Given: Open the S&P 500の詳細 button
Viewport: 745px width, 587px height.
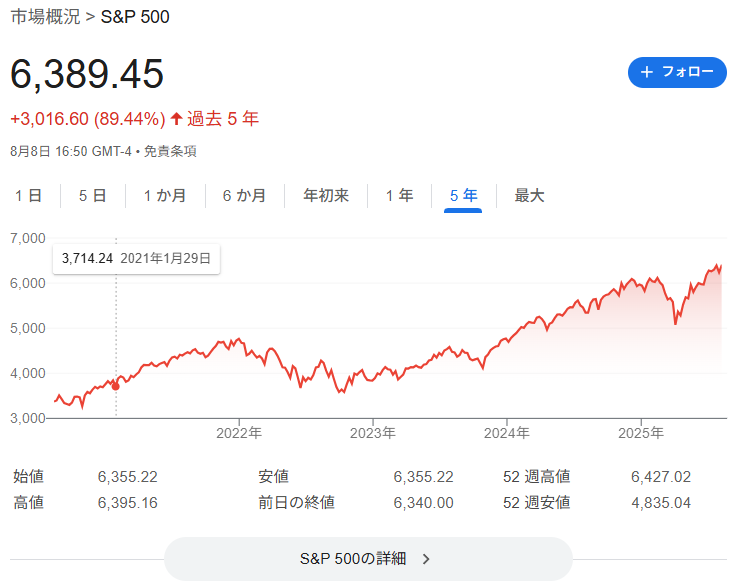Looking at the screenshot, I should tap(368, 558).
